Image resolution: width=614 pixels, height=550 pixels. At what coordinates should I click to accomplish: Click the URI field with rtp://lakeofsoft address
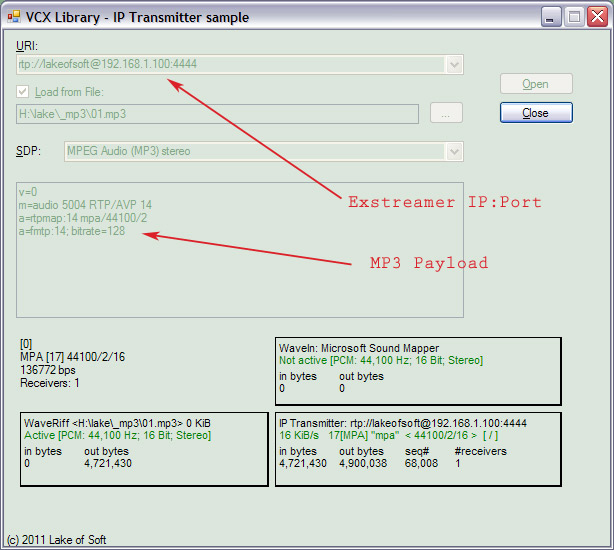click(x=240, y=64)
